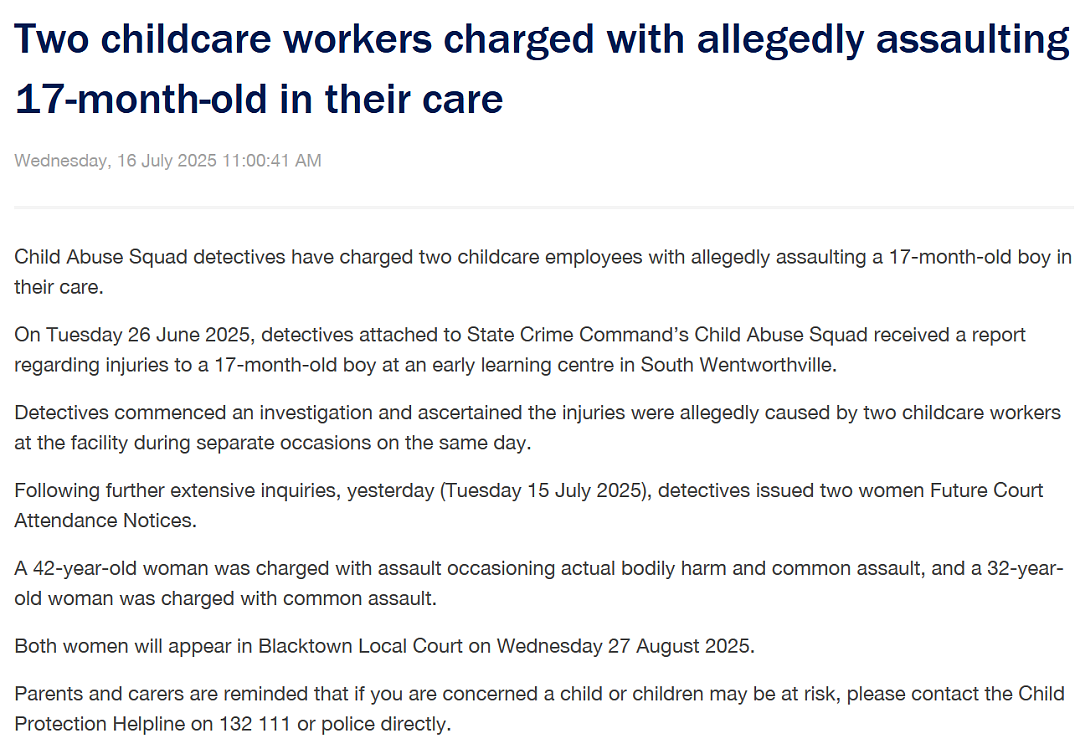1080x754 pixels.
Task: Click the location text 'South Wentworthville'
Action: click(738, 365)
